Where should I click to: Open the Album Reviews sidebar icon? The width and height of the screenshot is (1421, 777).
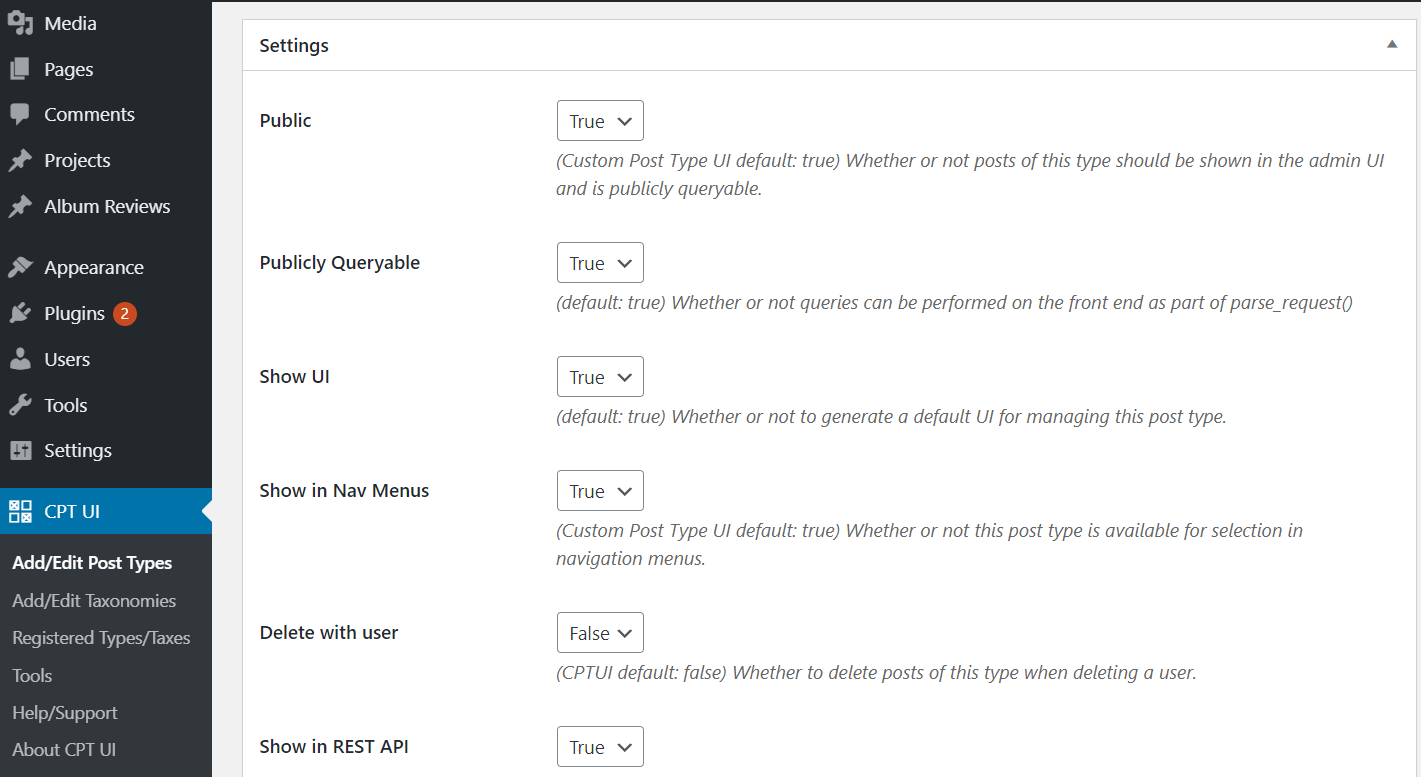click(20, 206)
